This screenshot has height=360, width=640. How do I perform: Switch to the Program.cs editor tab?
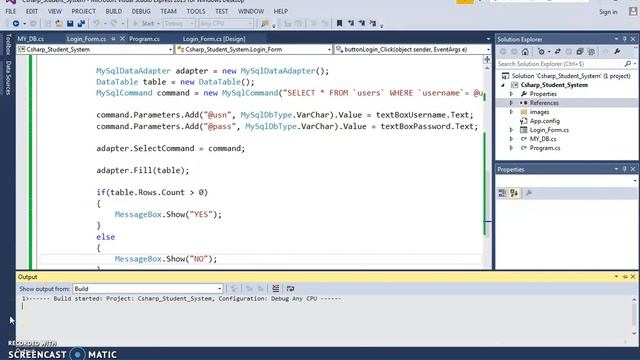[144, 39]
